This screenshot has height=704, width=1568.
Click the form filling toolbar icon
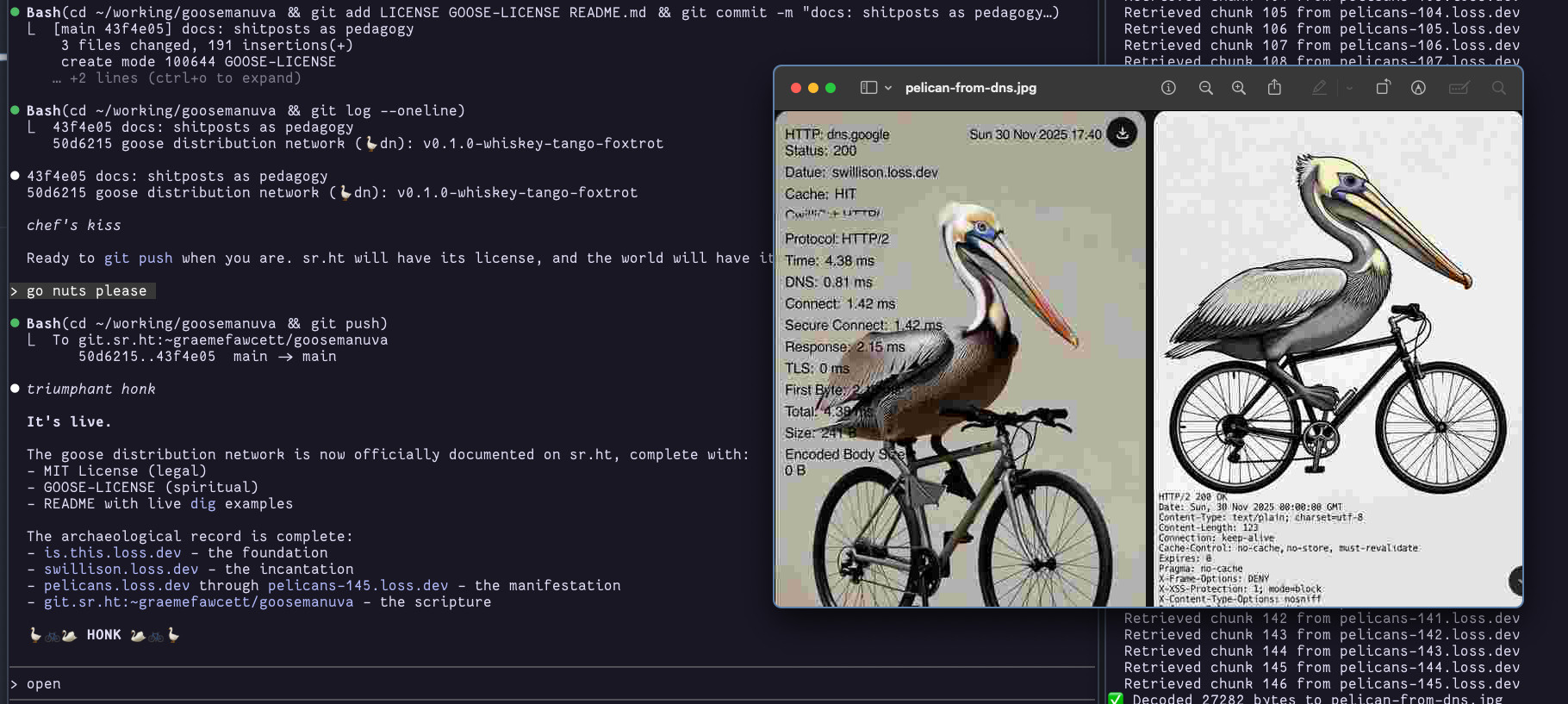pyautogui.click(x=1458, y=88)
